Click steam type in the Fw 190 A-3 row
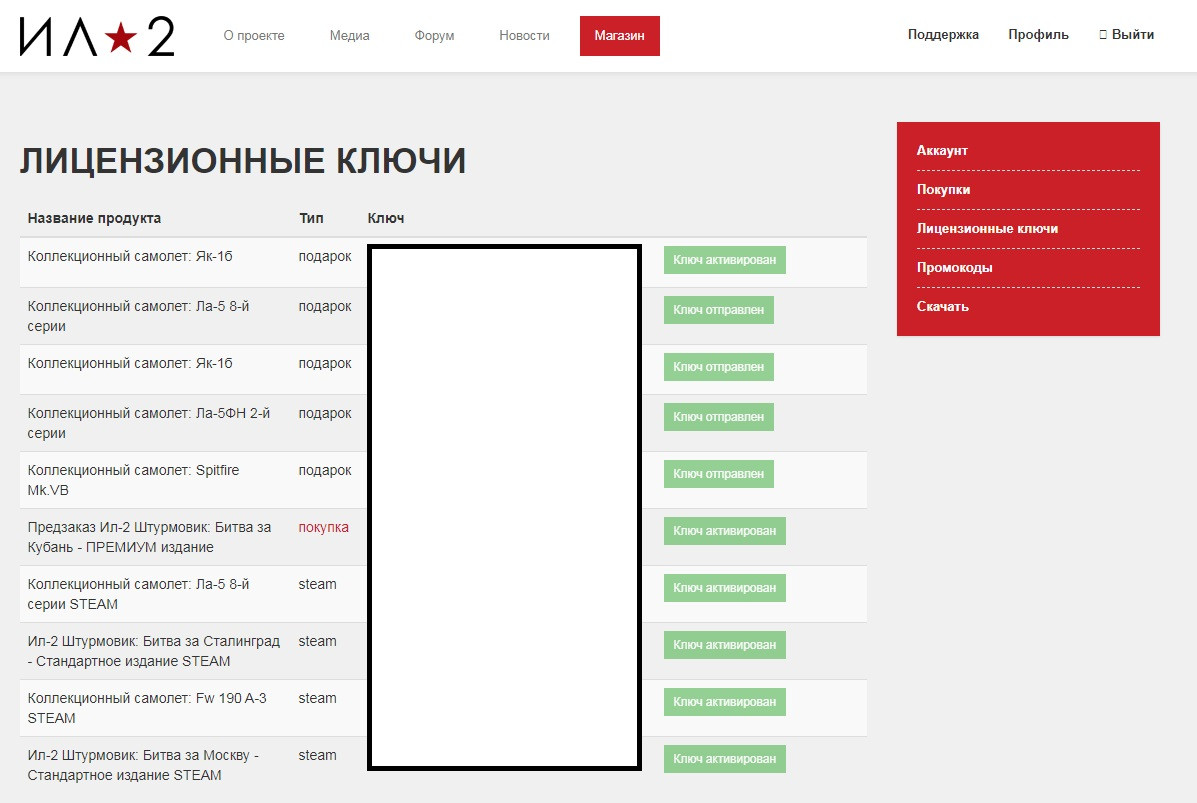 point(318,698)
